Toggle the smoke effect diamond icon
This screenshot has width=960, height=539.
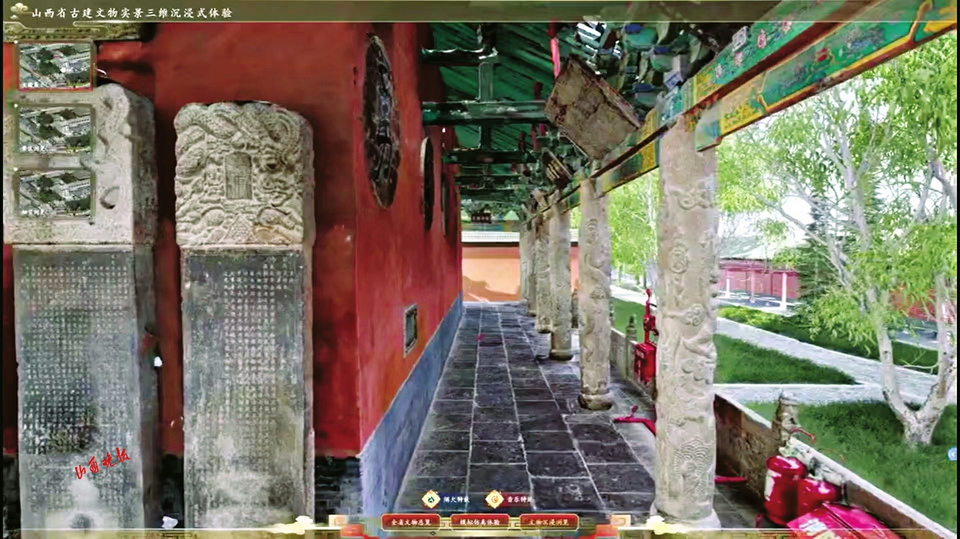[x=430, y=499]
